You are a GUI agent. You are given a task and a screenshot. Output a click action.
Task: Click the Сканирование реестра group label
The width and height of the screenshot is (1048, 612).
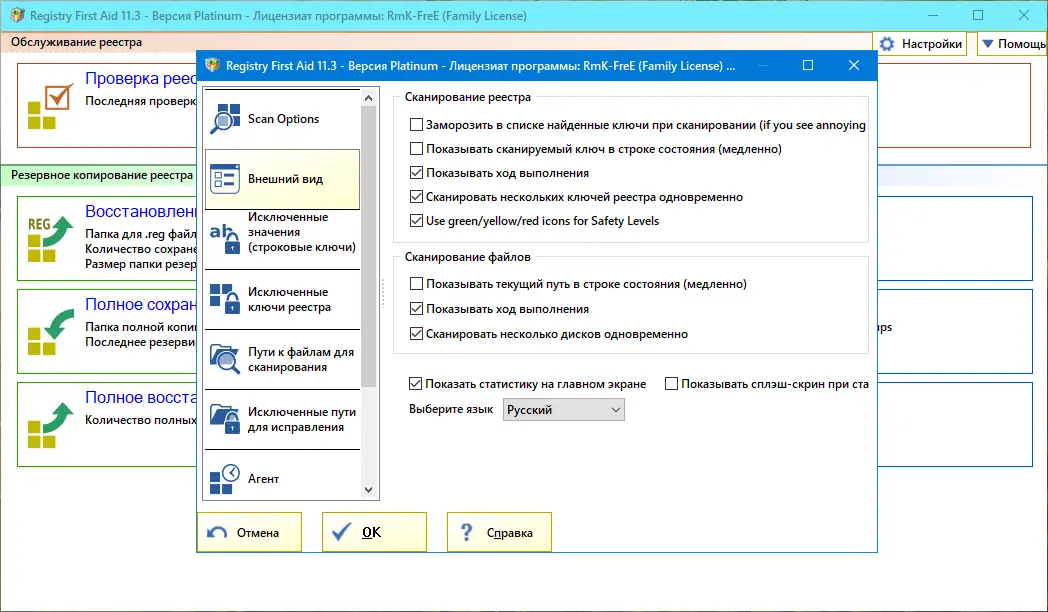click(468, 97)
